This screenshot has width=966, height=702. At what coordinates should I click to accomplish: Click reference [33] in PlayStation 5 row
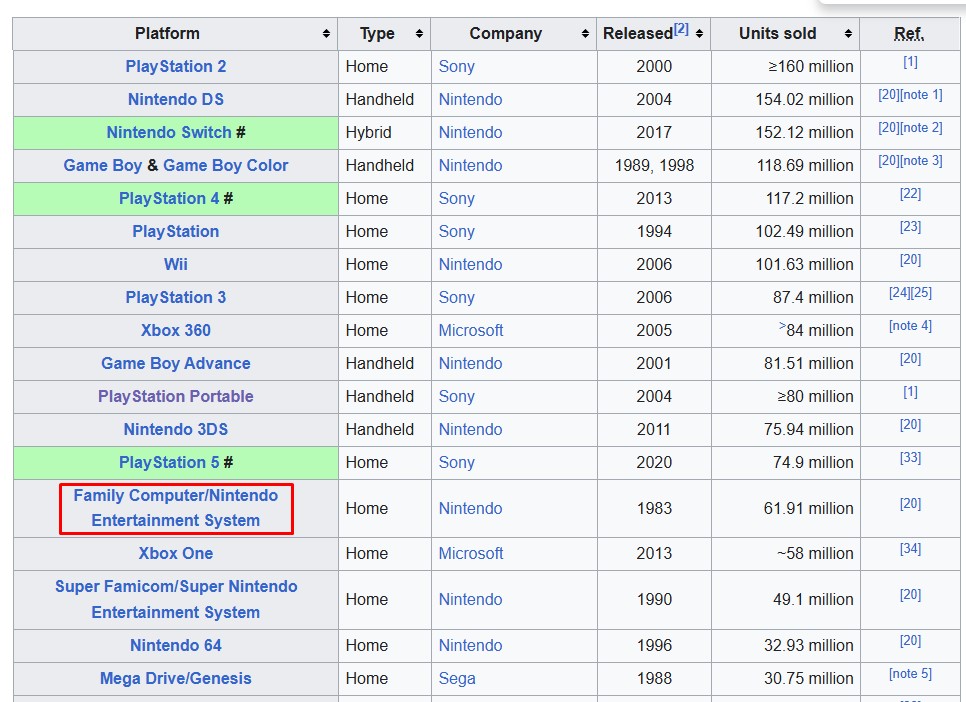pos(910,457)
